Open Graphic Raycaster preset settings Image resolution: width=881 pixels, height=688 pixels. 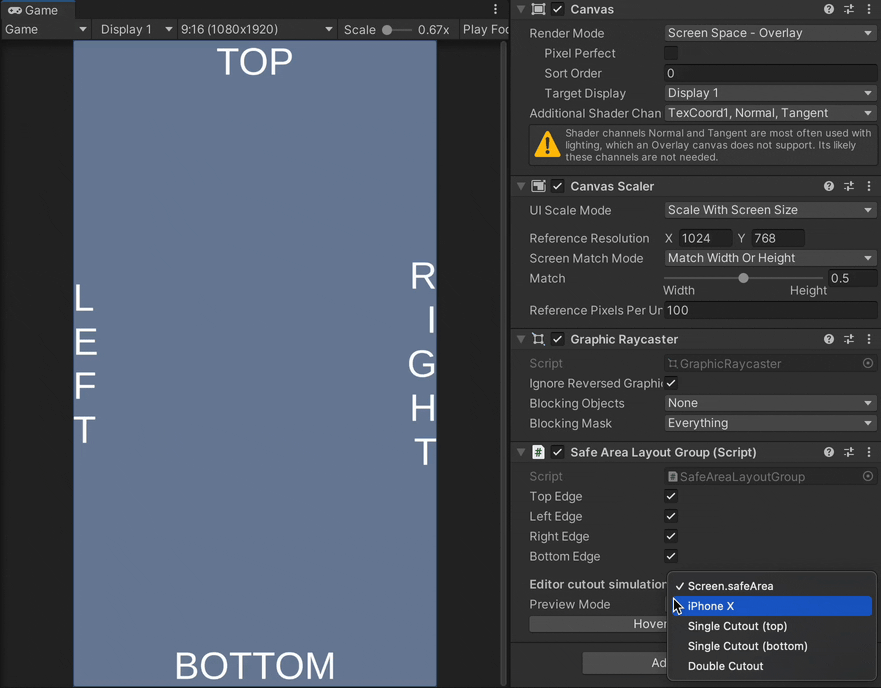click(848, 339)
